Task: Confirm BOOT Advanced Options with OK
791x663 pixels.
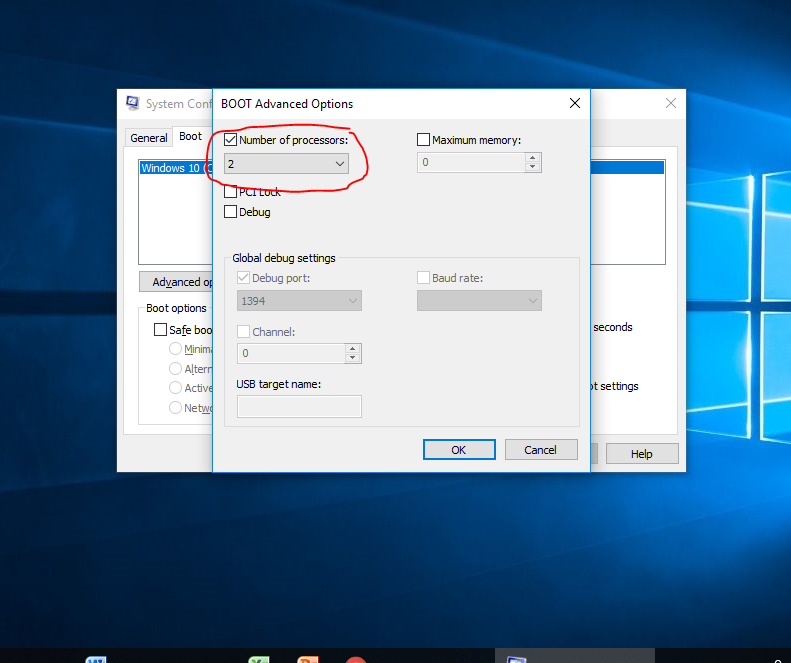Action: coord(459,450)
